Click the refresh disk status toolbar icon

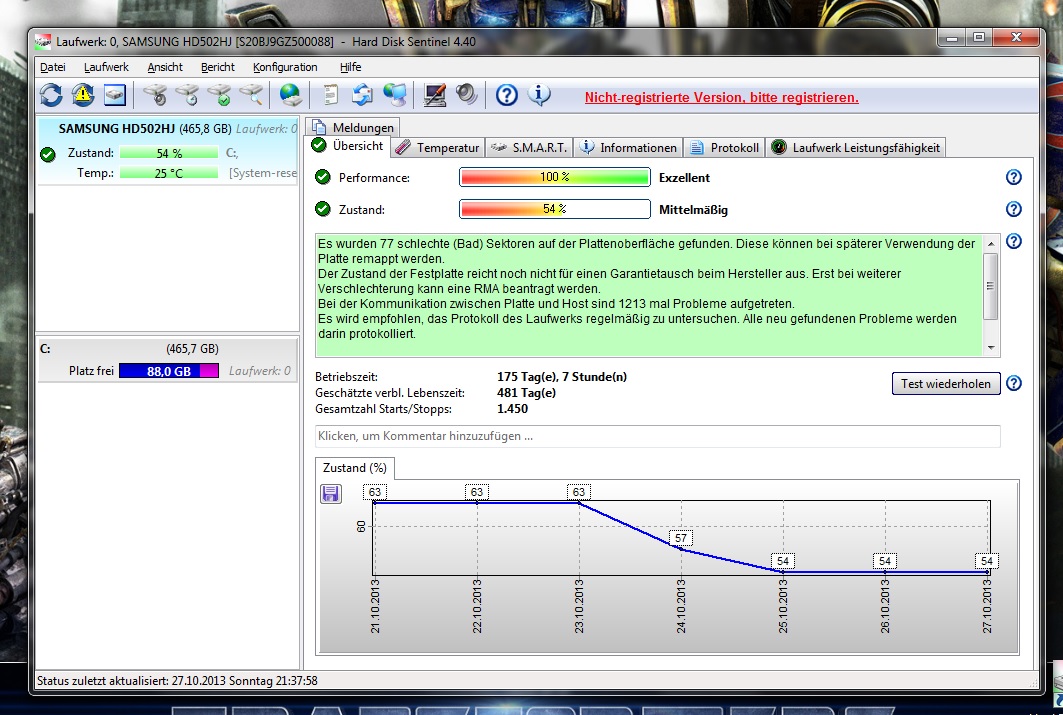(x=50, y=96)
